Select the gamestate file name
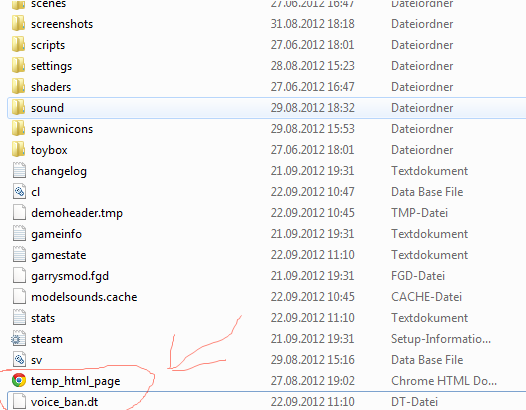This screenshot has width=526, height=410. pos(59,255)
